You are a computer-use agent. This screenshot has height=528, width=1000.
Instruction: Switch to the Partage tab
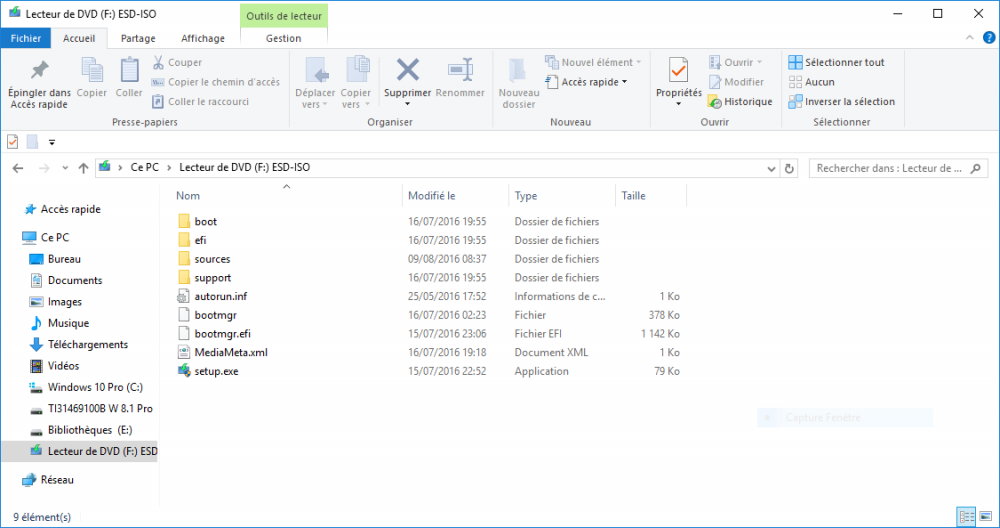pyautogui.click(x=138, y=38)
